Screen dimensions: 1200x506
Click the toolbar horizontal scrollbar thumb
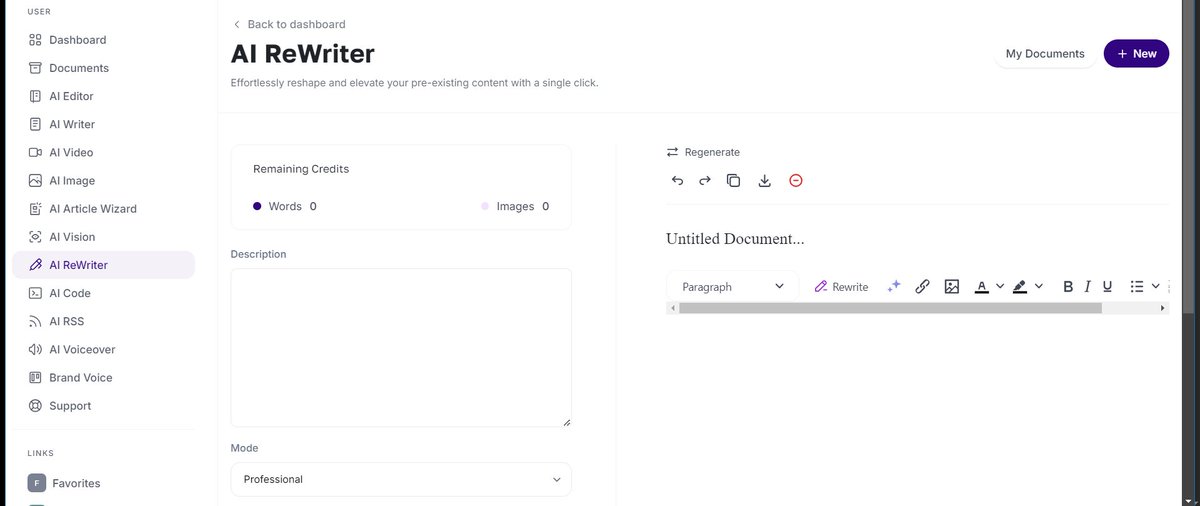pos(890,308)
